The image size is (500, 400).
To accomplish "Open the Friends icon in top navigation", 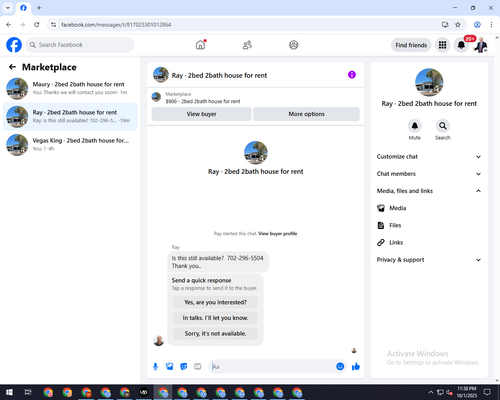I will 247,45.
